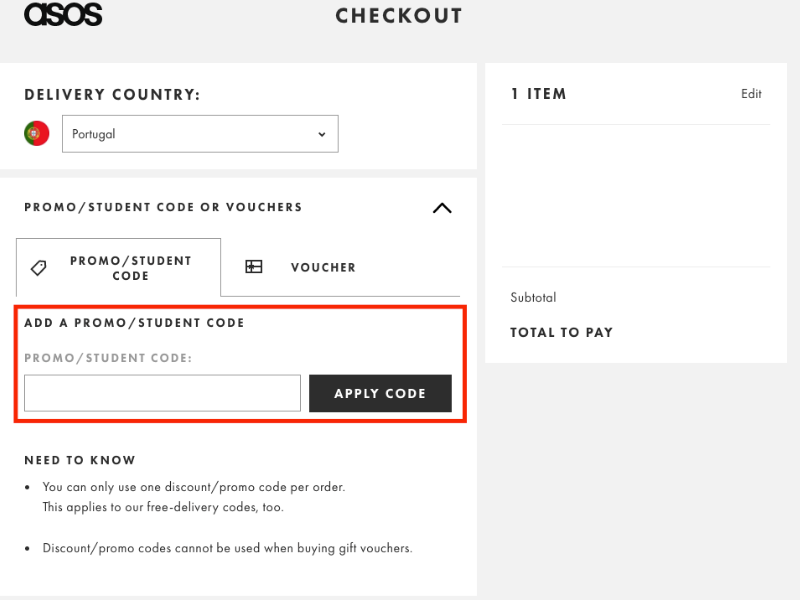Click the small arrow in Portugal selector

click(x=322, y=134)
